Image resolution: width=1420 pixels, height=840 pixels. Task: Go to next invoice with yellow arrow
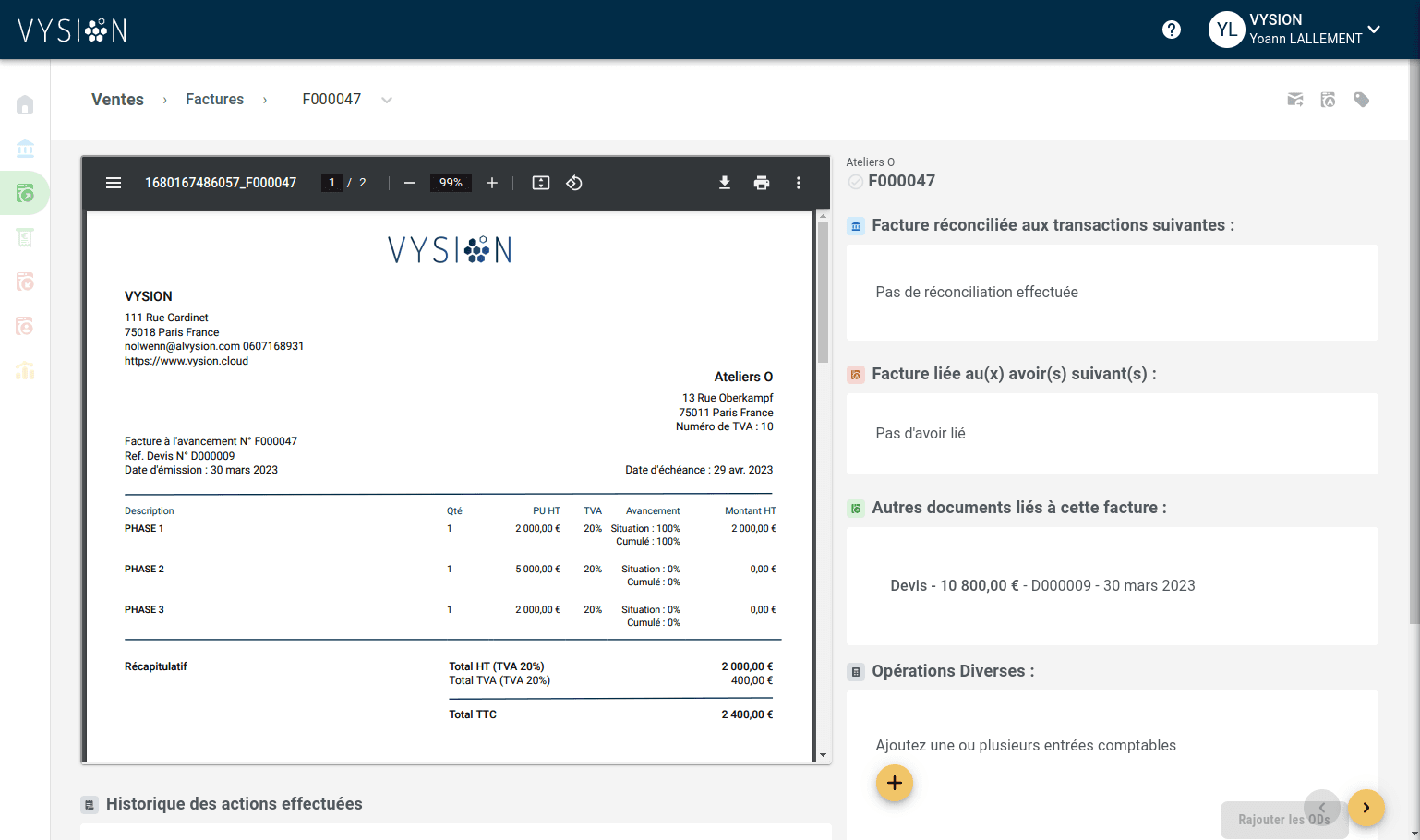[x=1366, y=808]
